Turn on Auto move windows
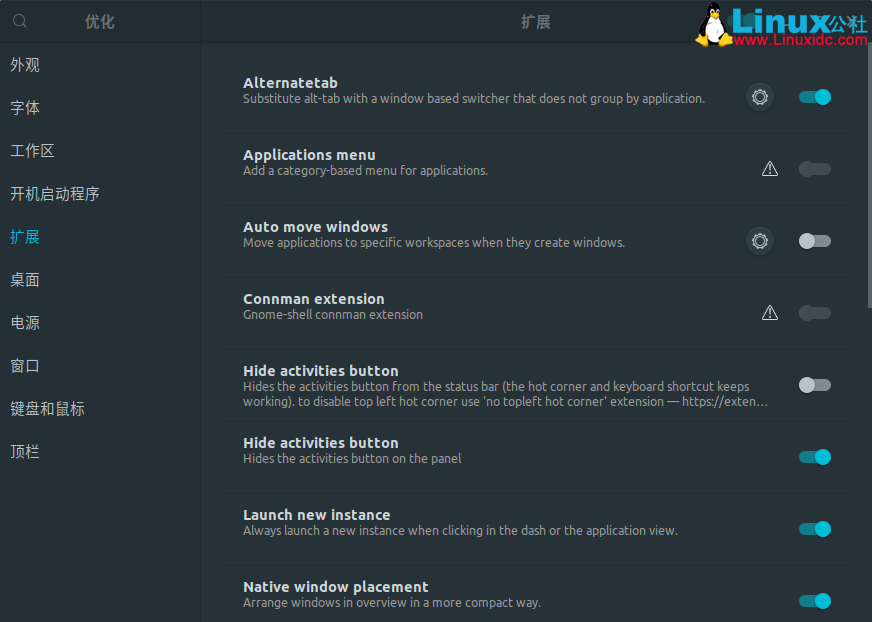The image size is (872, 622). pyautogui.click(x=814, y=241)
